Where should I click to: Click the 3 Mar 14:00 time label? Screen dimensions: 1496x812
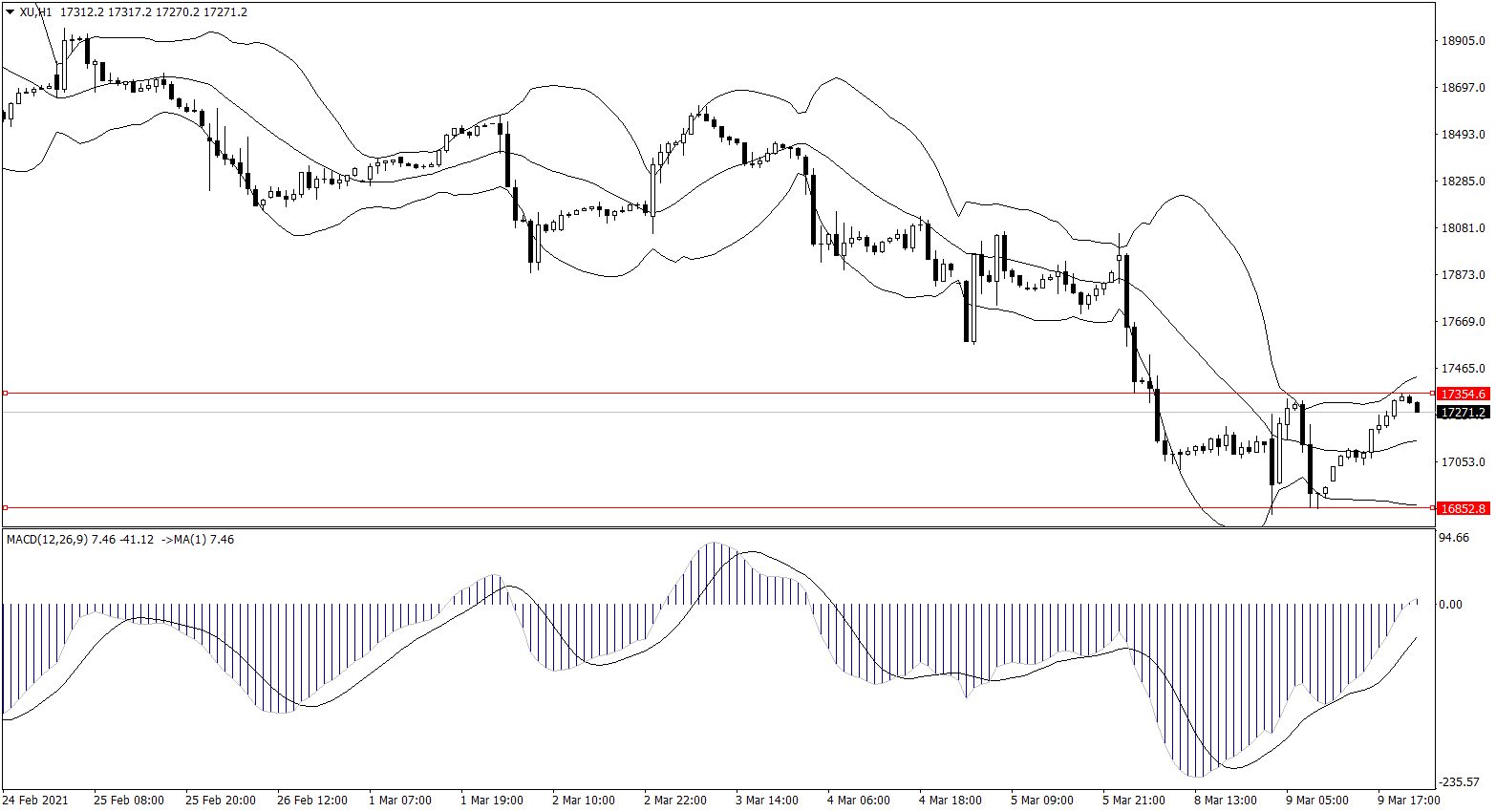[x=767, y=801]
